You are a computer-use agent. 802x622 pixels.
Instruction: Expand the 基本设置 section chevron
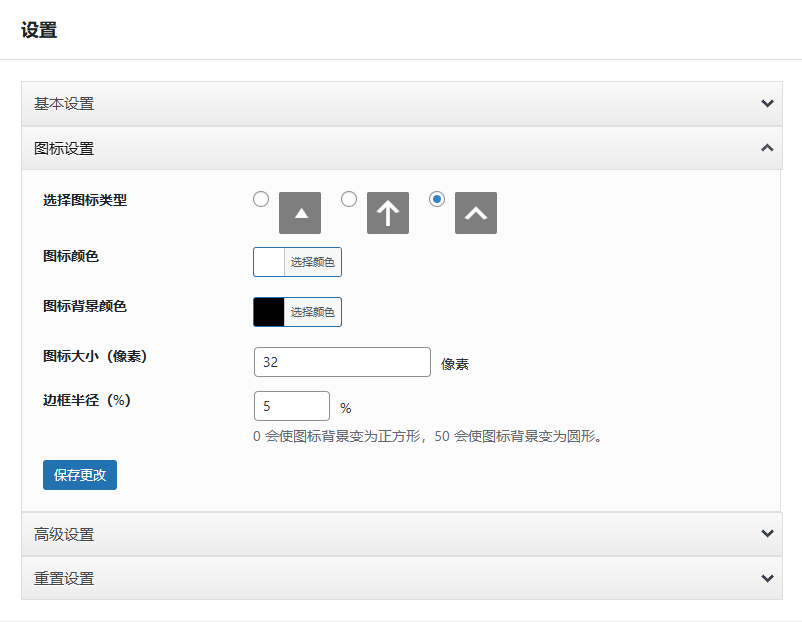pos(767,103)
